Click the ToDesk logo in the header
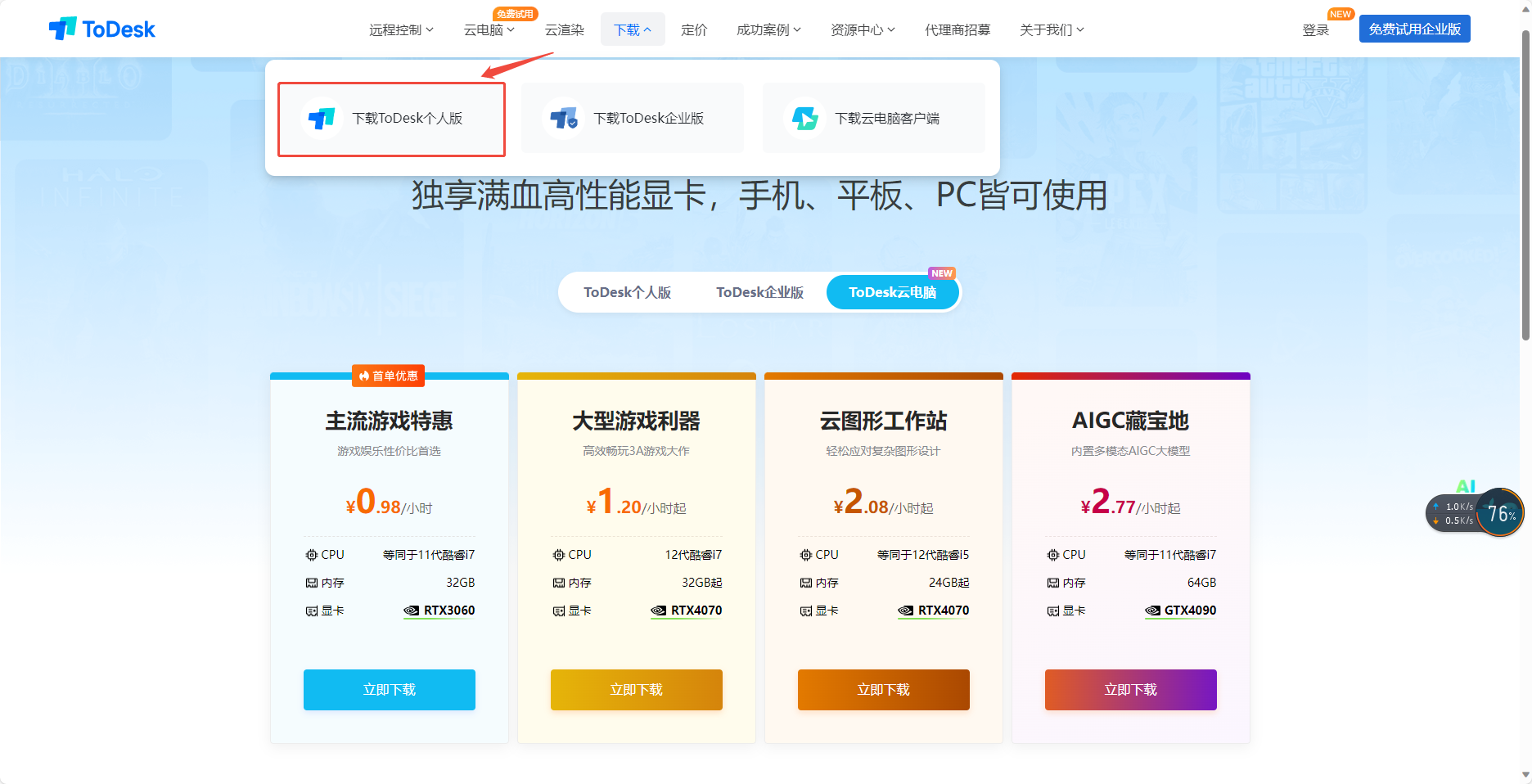The image size is (1532, 784). [x=101, y=29]
